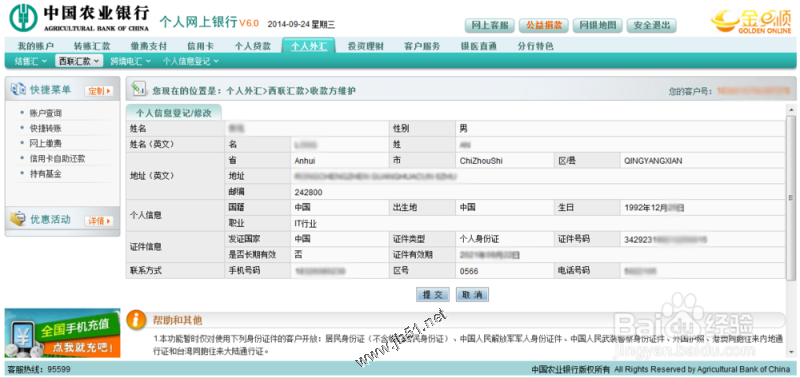Click the scrollbar down arrow
This screenshot has width=800, height=378.
click(791, 352)
